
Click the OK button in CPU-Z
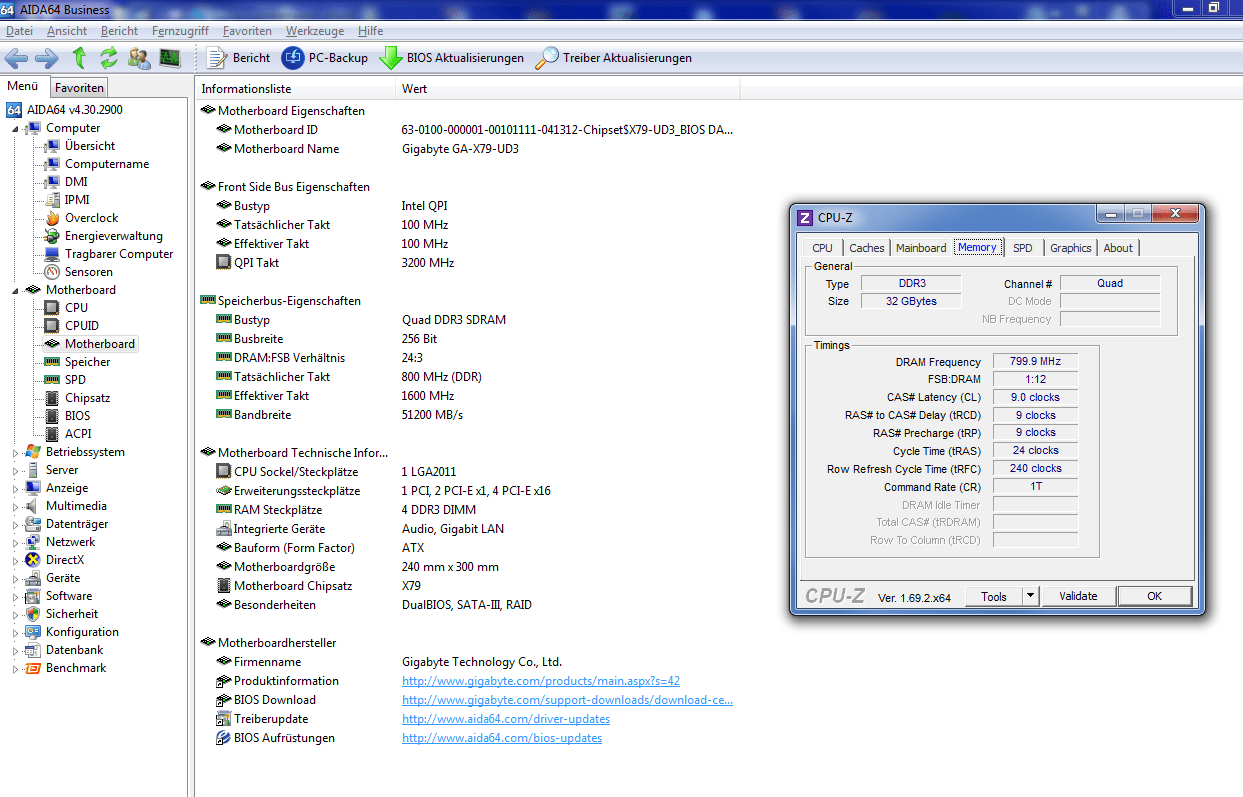coord(1154,596)
